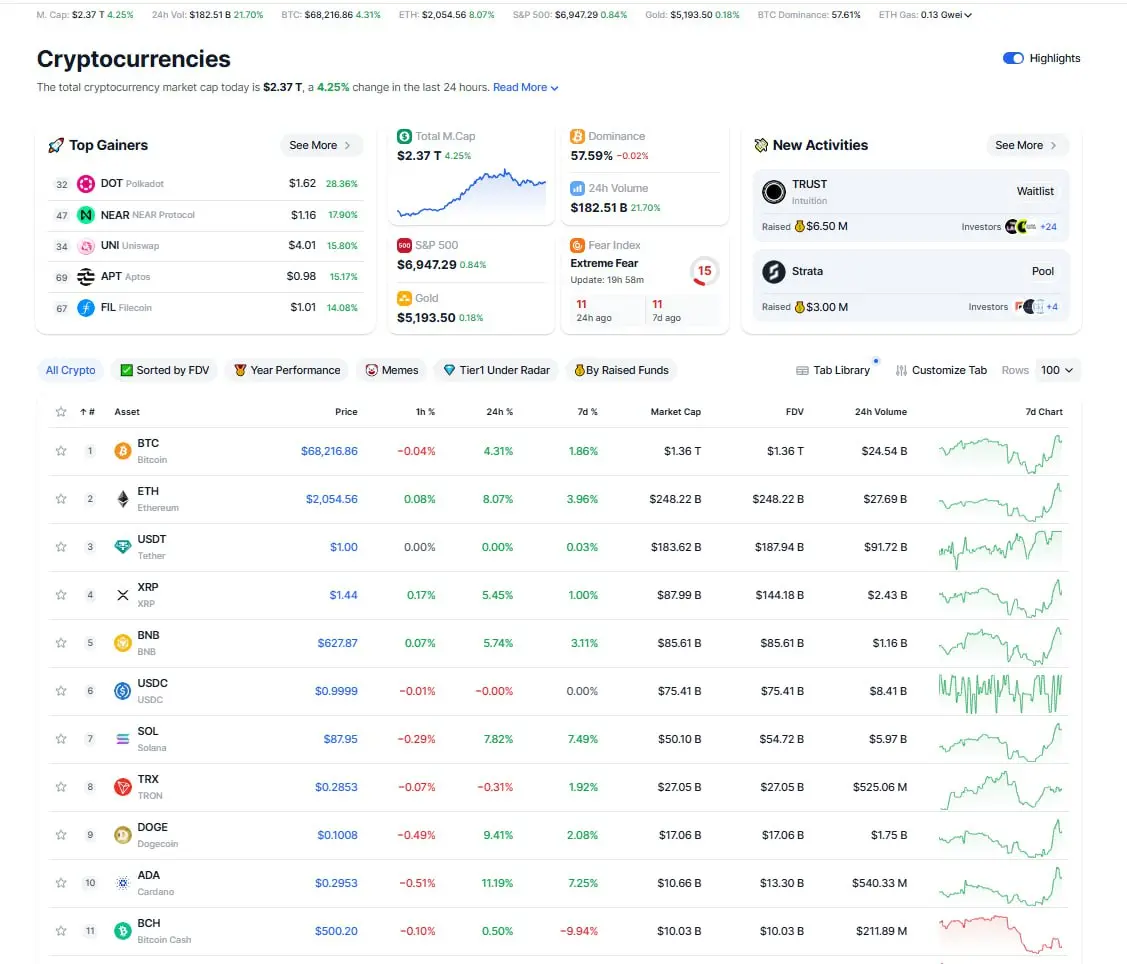The height and width of the screenshot is (964, 1127).
Task: Click the Total M.Cap line chart
Action: pos(472,193)
